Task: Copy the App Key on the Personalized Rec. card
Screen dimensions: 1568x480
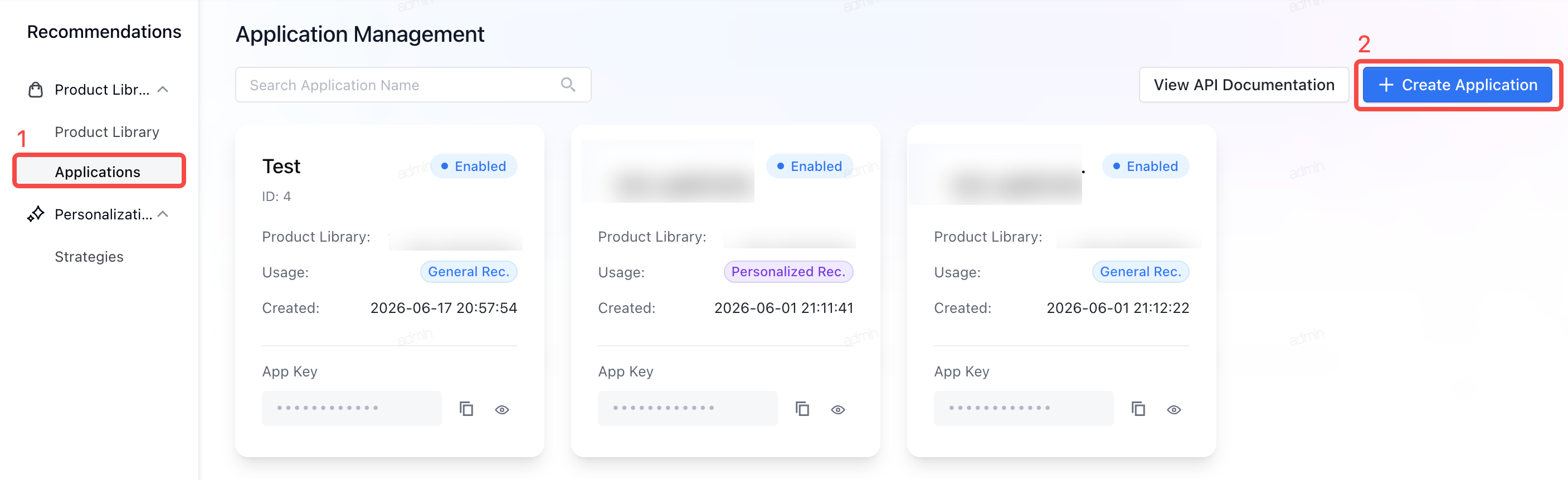Action: [802, 409]
